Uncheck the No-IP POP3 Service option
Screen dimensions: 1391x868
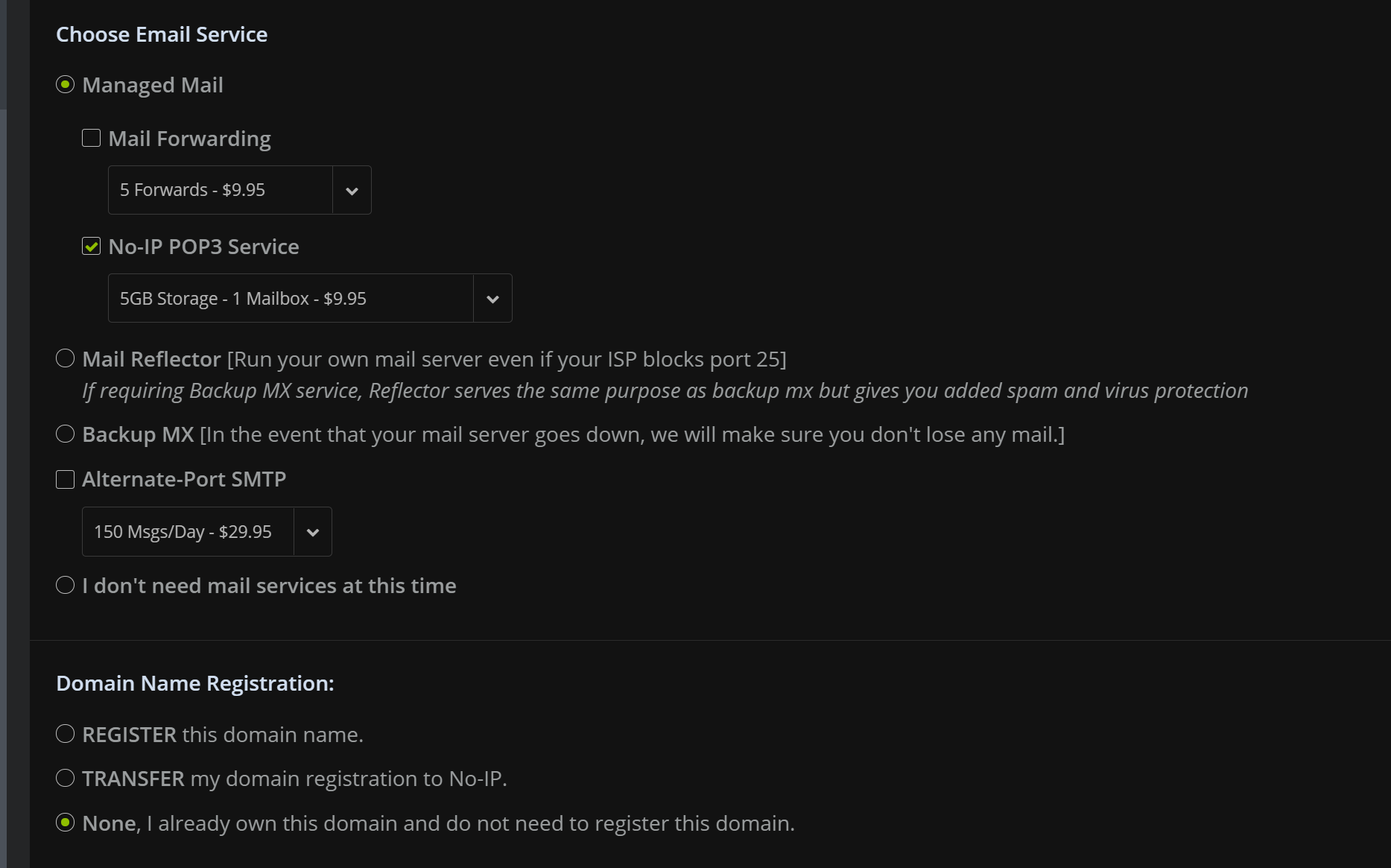(x=91, y=246)
